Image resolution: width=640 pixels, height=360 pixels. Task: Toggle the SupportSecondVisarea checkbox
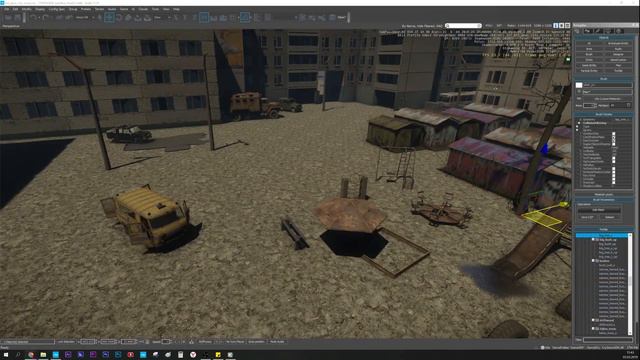point(613,144)
